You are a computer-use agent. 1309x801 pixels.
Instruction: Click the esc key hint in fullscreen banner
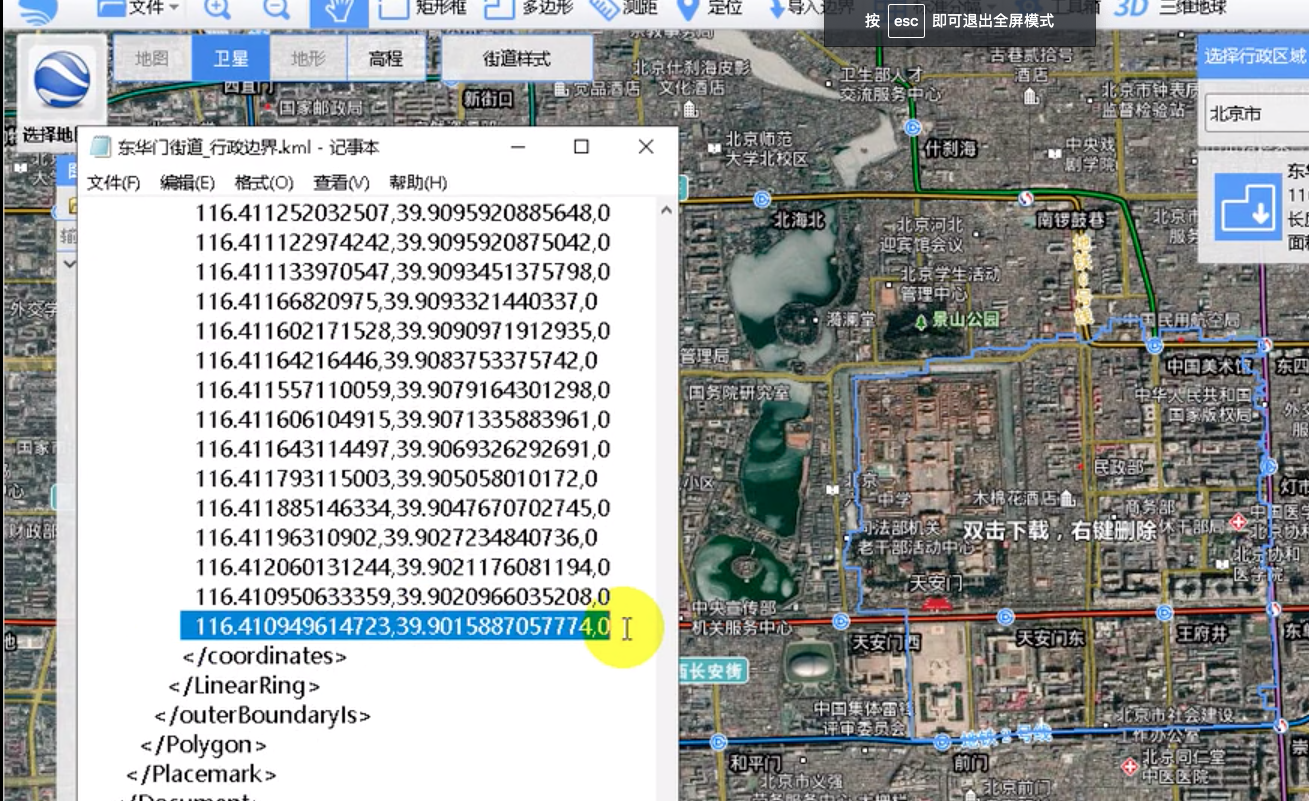pyautogui.click(x=905, y=21)
